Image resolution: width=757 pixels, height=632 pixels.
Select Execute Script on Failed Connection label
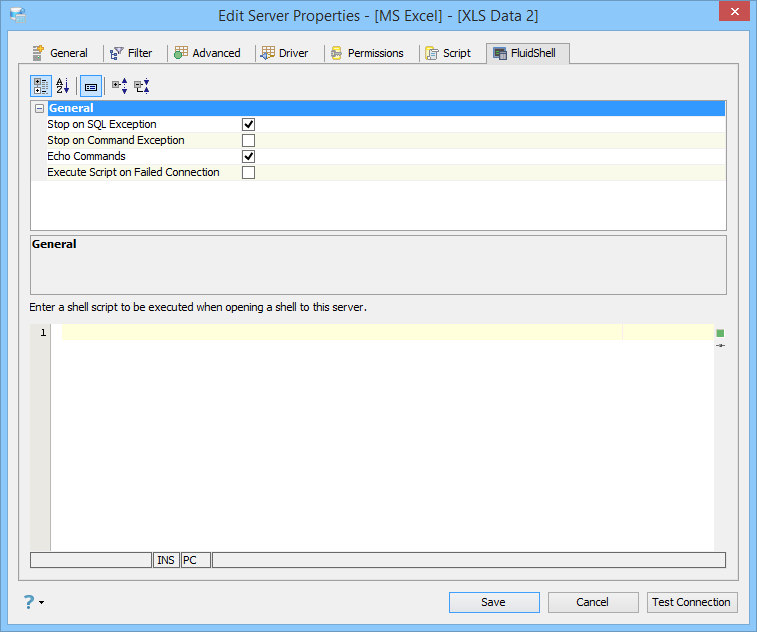pyautogui.click(x=133, y=172)
